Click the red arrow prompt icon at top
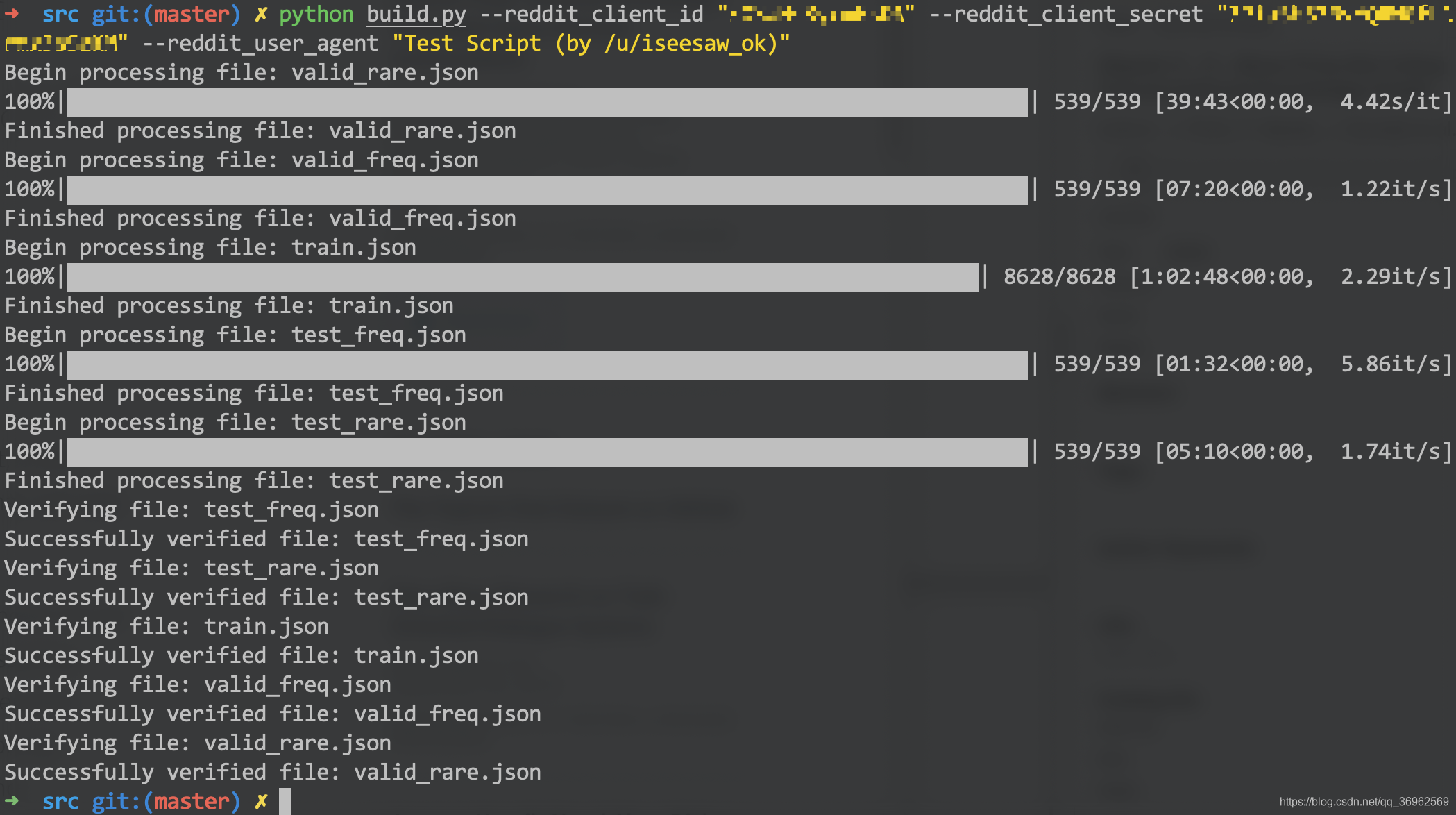The height and width of the screenshot is (815, 1456). (x=12, y=14)
